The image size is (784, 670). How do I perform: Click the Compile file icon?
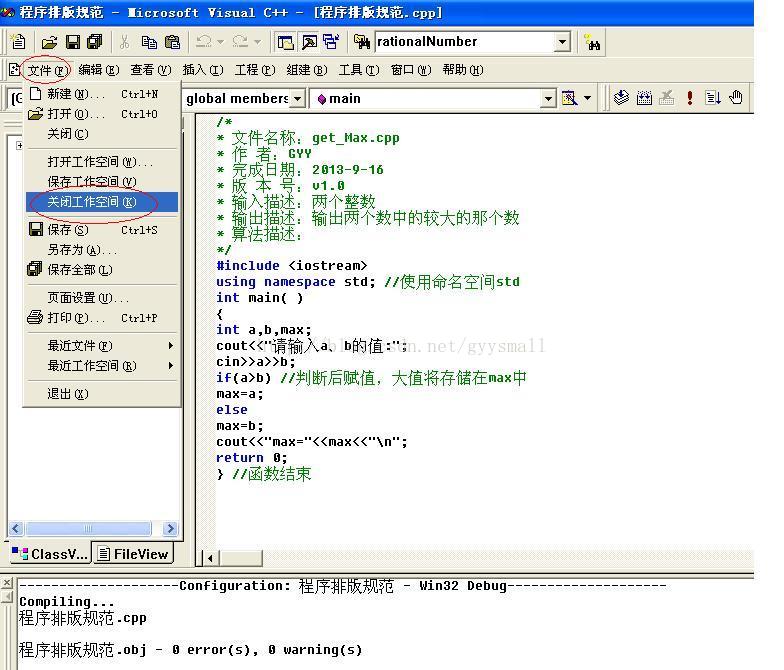click(x=621, y=98)
